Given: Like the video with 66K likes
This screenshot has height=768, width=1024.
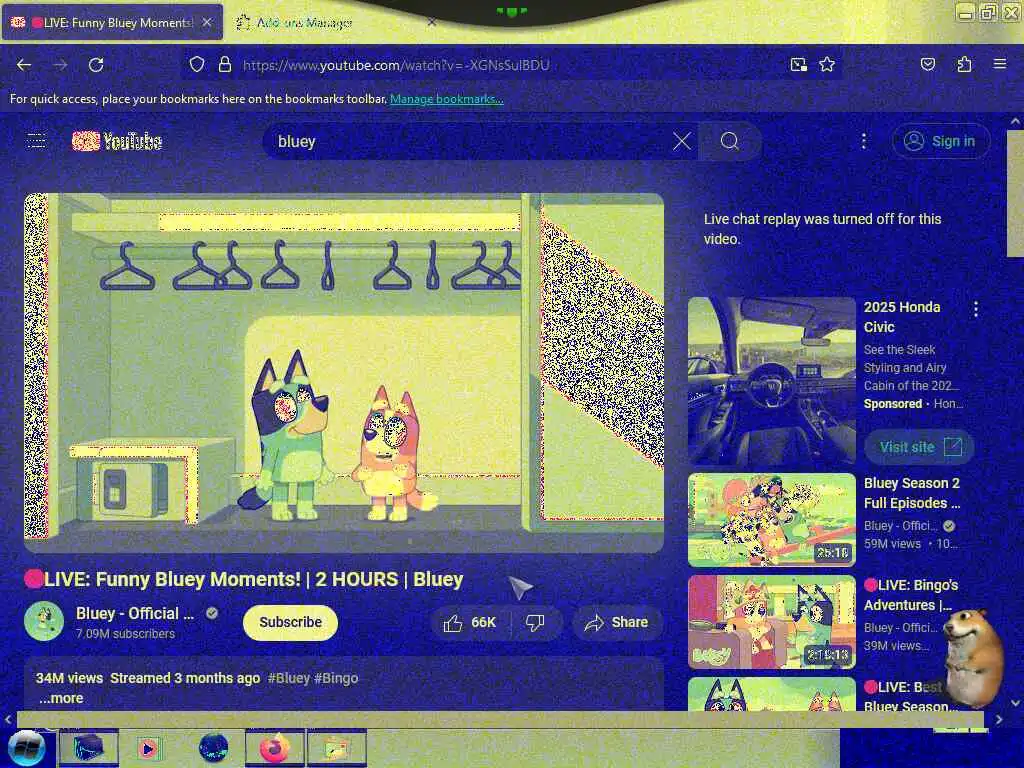Looking at the screenshot, I should click(470, 622).
